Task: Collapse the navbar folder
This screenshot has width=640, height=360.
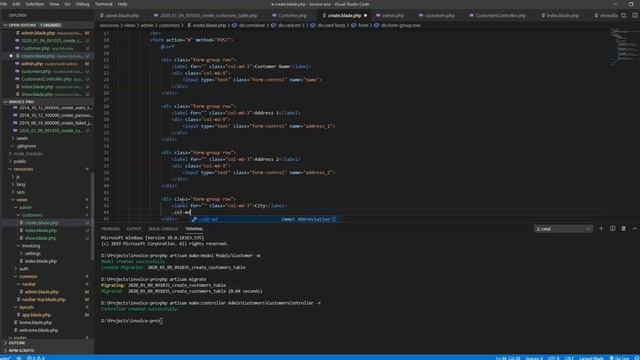Action: point(29,284)
